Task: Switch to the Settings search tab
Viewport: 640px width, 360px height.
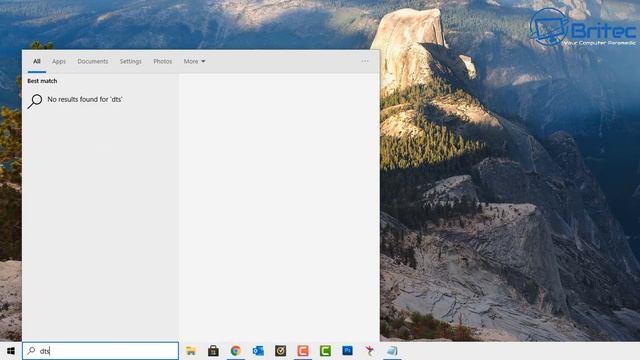Action: point(131,61)
